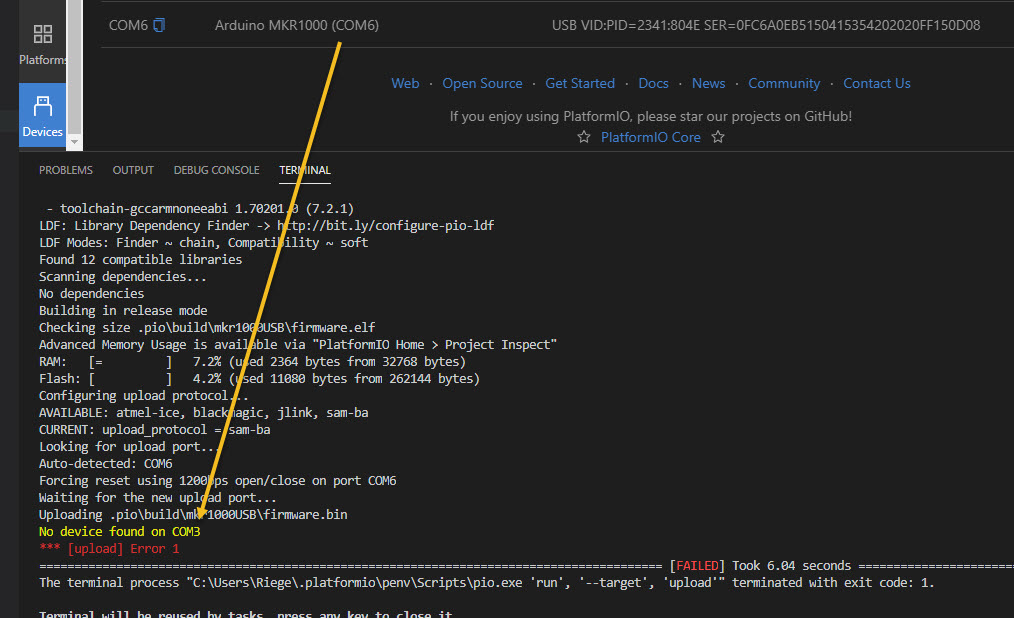Viewport: 1014px width, 618px height.
Task: Click star icon right of PlatformIO Core
Action: 718,137
